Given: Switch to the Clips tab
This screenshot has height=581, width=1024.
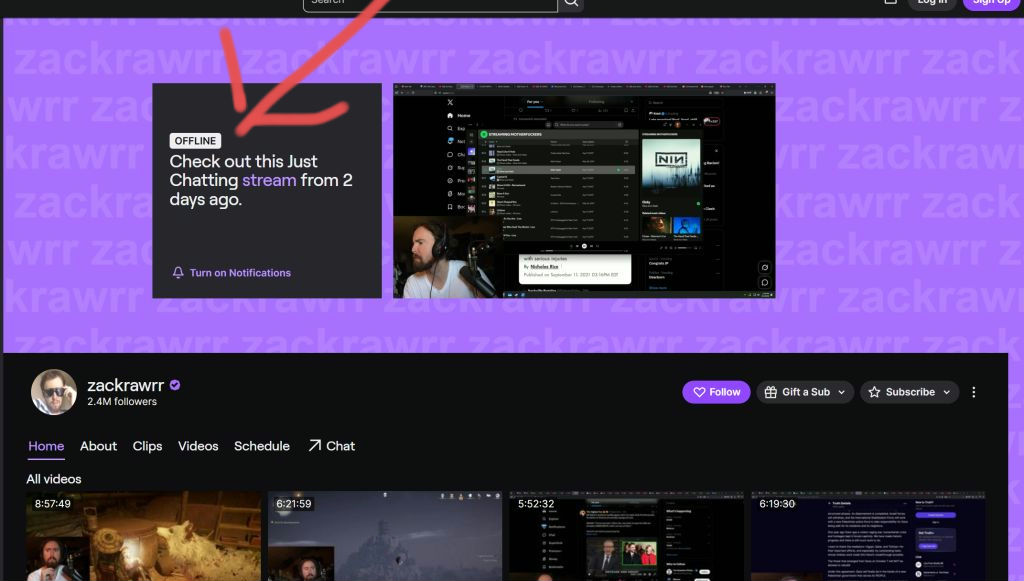Looking at the screenshot, I should 148,447.
